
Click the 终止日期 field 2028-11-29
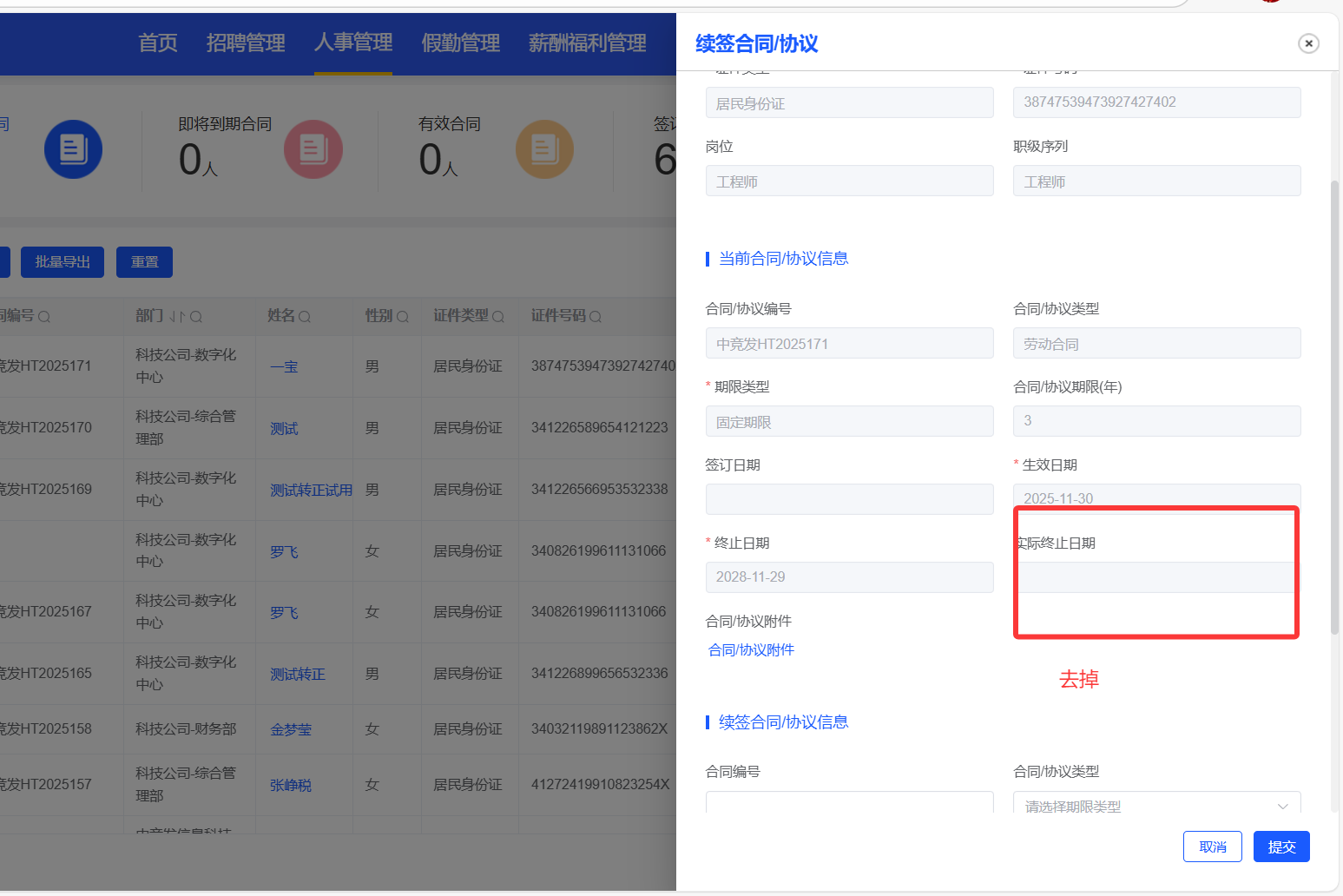coord(850,577)
